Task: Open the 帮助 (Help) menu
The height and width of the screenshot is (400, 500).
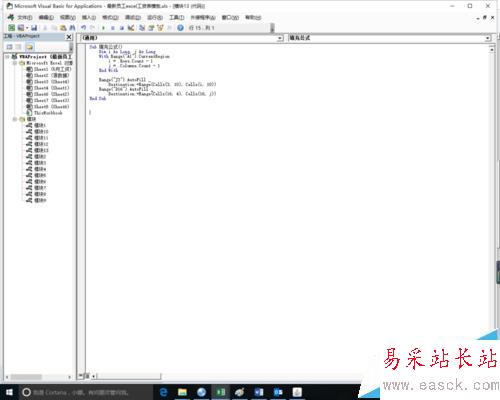Action: (x=253, y=17)
